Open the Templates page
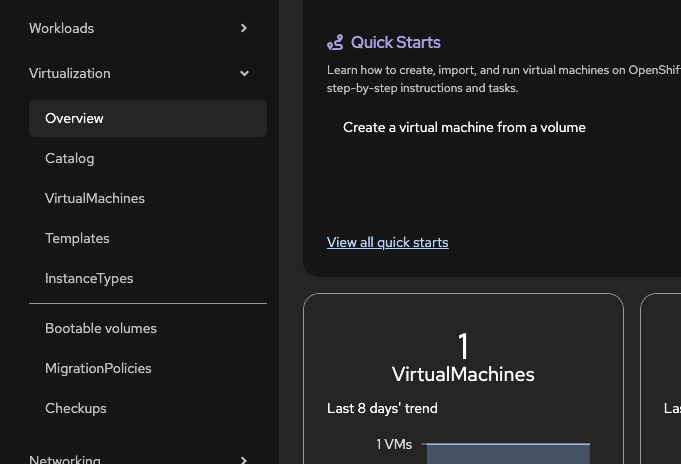Image resolution: width=681 pixels, height=464 pixels. point(148,239)
